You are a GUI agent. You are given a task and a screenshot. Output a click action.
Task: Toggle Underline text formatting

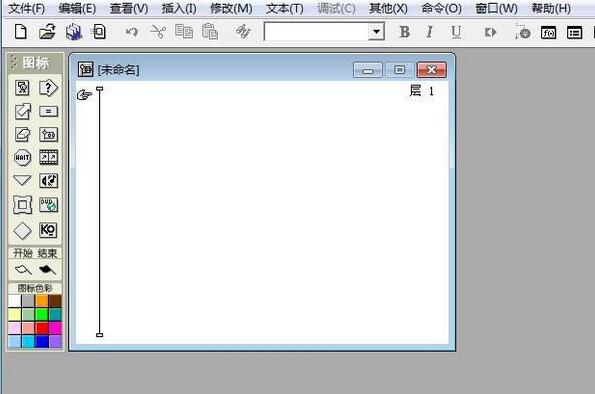point(456,32)
